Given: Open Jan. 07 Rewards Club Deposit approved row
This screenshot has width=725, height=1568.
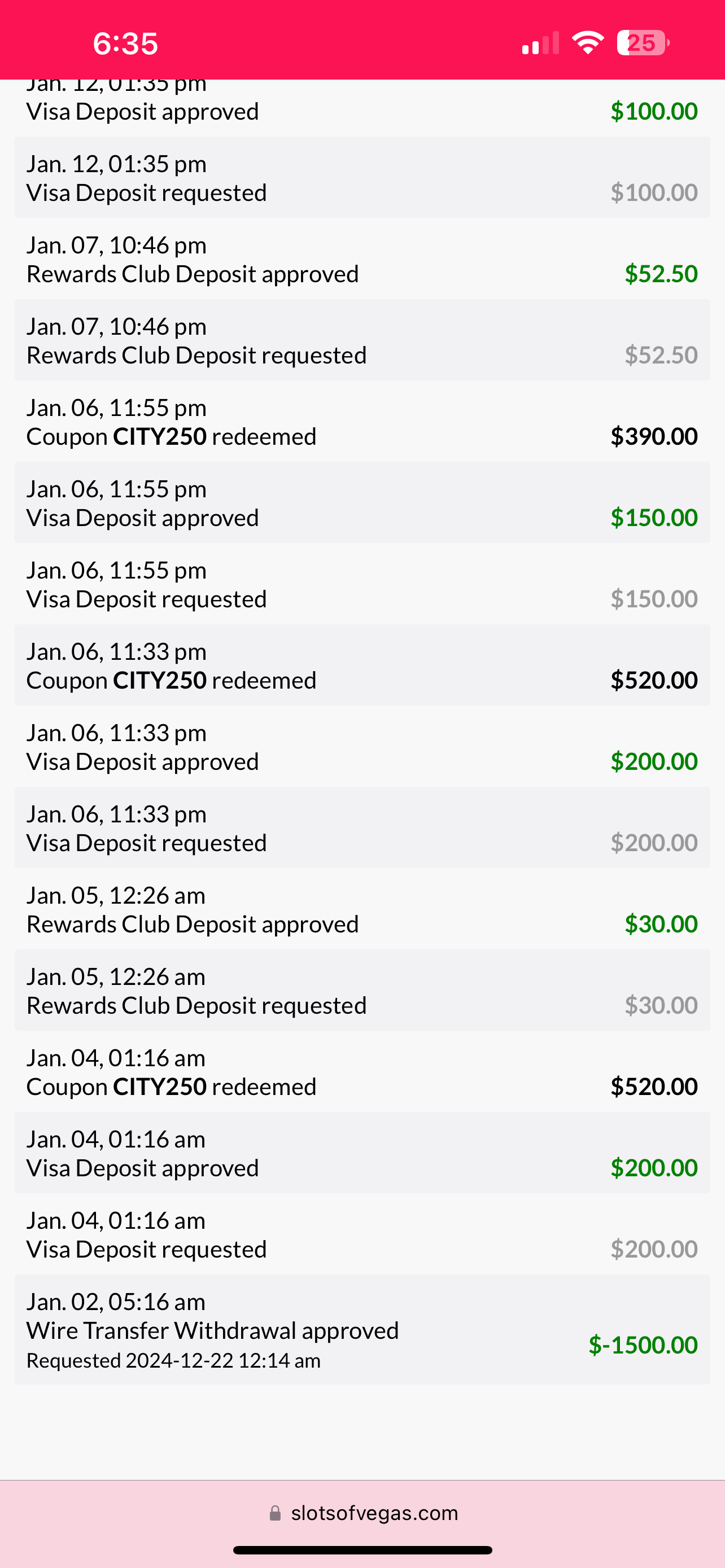Looking at the screenshot, I should [361, 259].
